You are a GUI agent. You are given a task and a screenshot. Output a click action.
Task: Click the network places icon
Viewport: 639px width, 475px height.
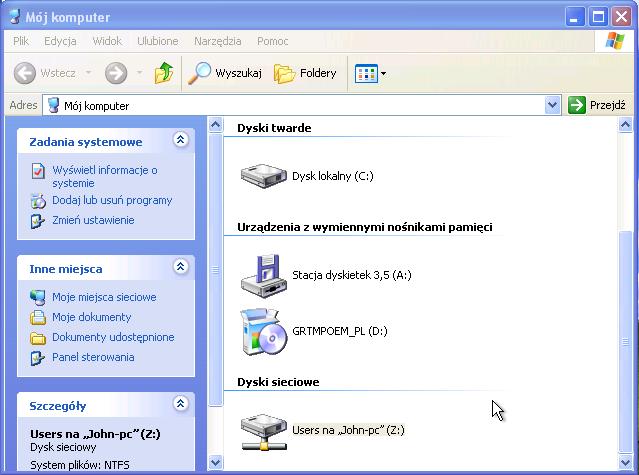pyautogui.click(x=38, y=297)
